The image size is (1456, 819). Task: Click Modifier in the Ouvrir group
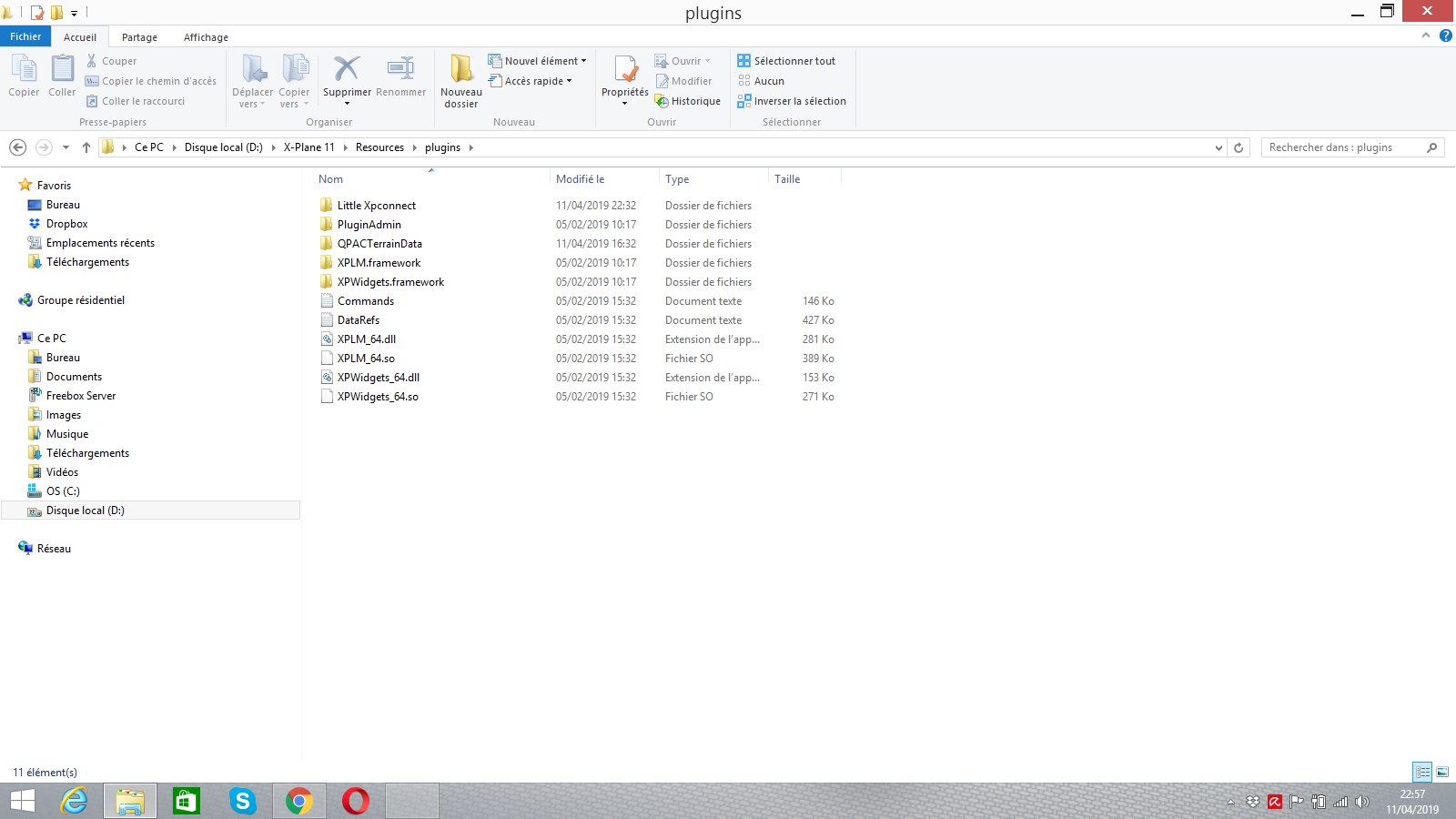[x=683, y=81]
